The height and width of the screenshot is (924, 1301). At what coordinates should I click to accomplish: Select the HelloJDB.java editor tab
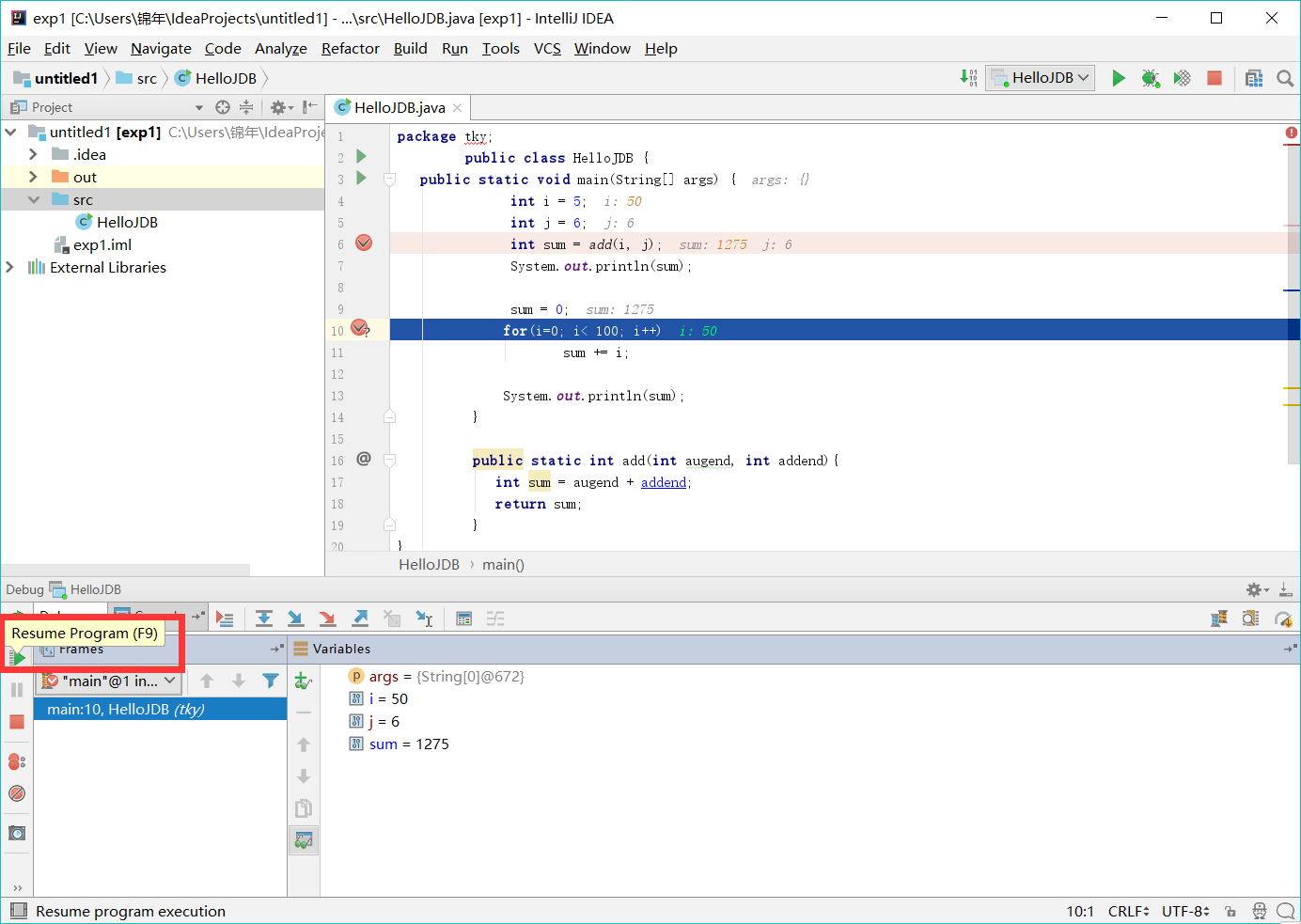(x=399, y=108)
